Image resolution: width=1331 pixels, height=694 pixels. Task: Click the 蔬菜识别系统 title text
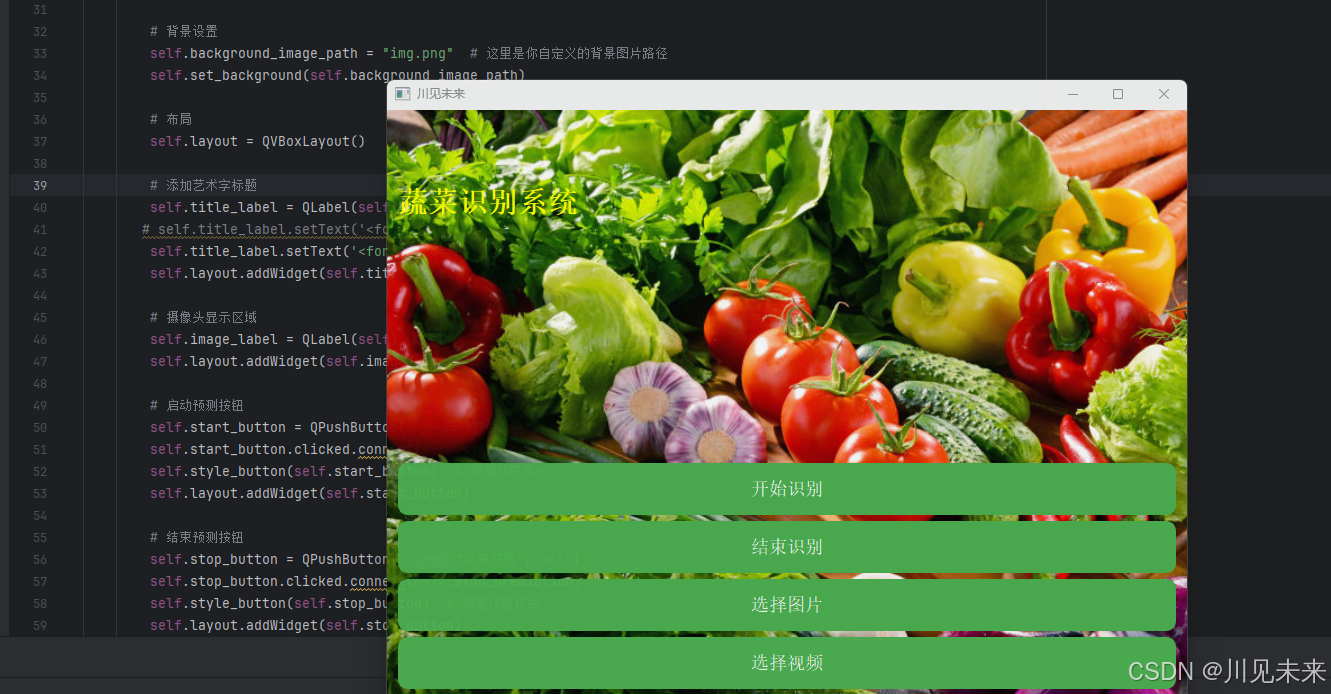487,202
